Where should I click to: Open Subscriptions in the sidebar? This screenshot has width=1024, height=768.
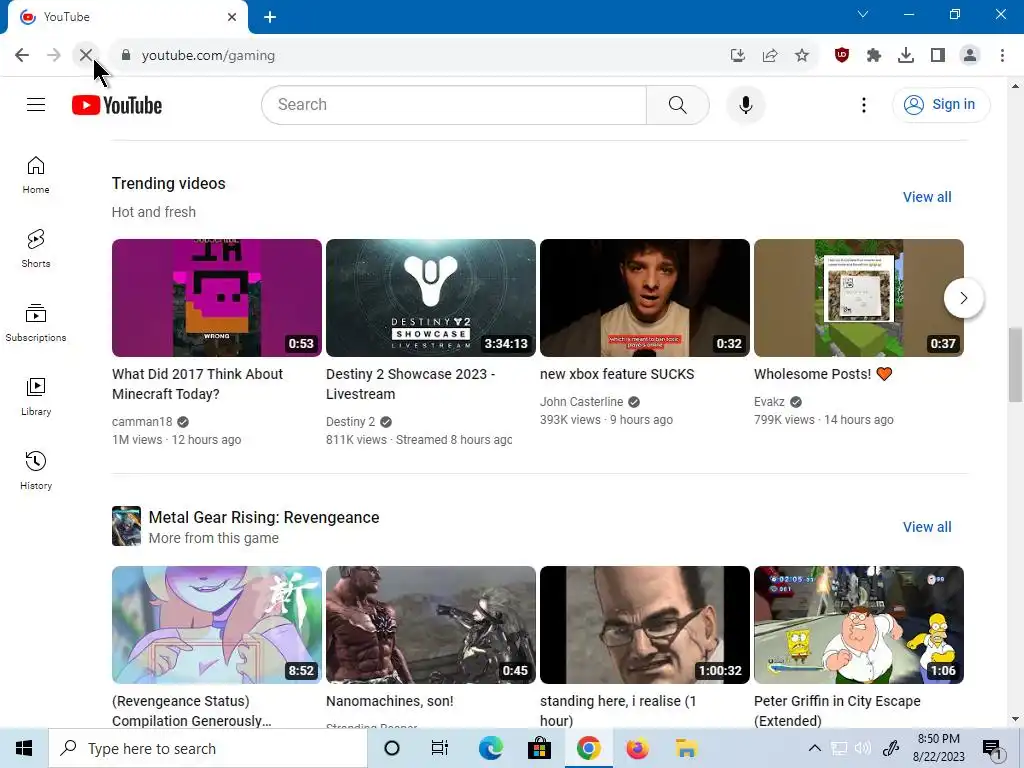point(36,323)
